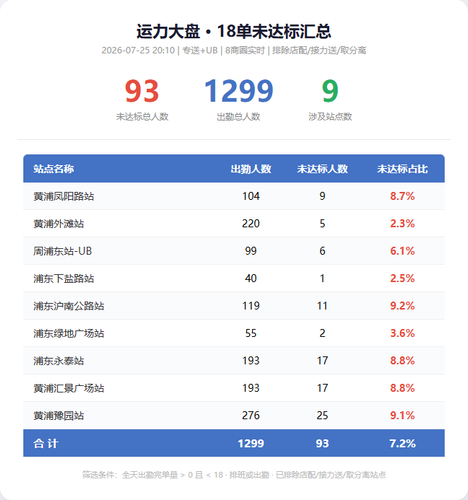The image size is (468, 500).
Task: Click the 9.1% ratio cell
Action: coord(402,415)
